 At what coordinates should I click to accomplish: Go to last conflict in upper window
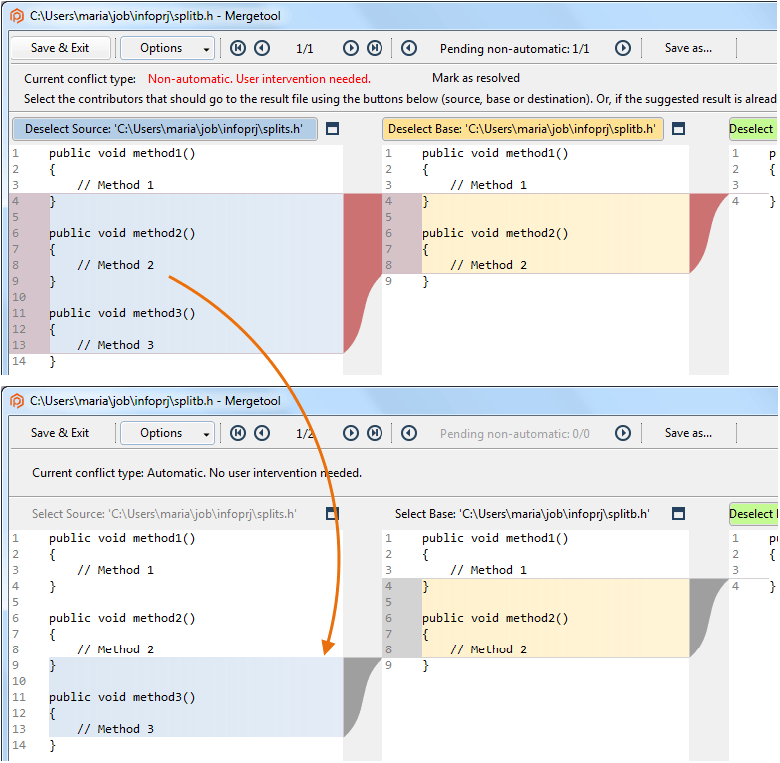[375, 48]
